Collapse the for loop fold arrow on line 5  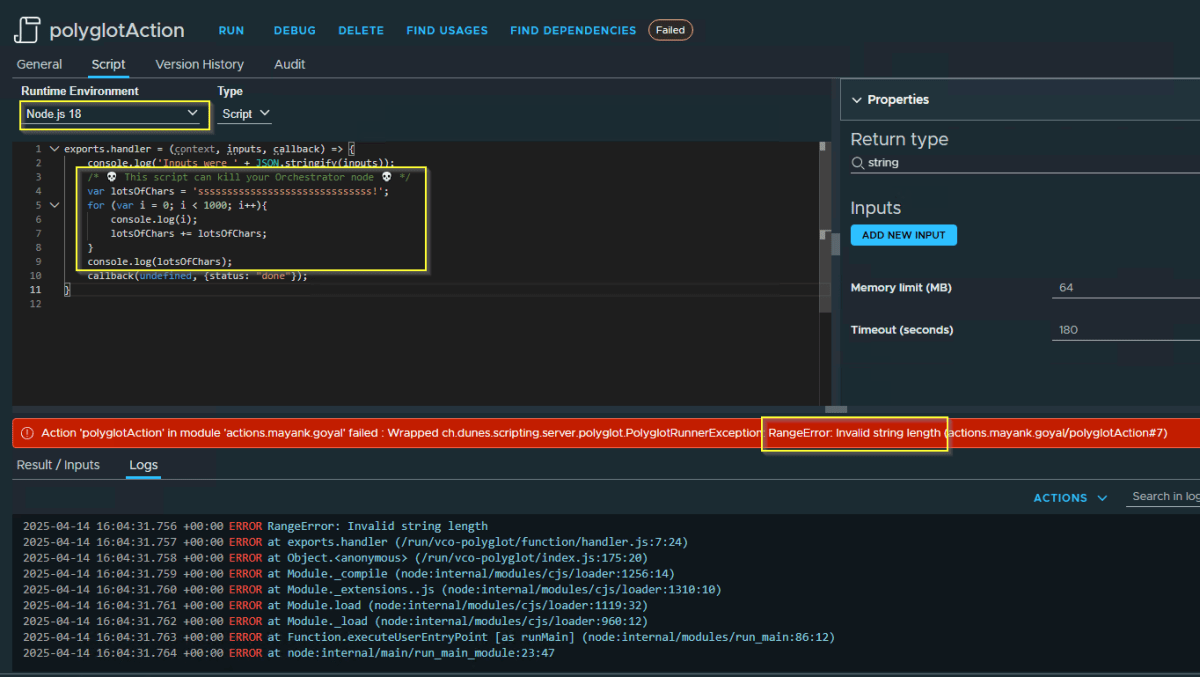(54, 205)
